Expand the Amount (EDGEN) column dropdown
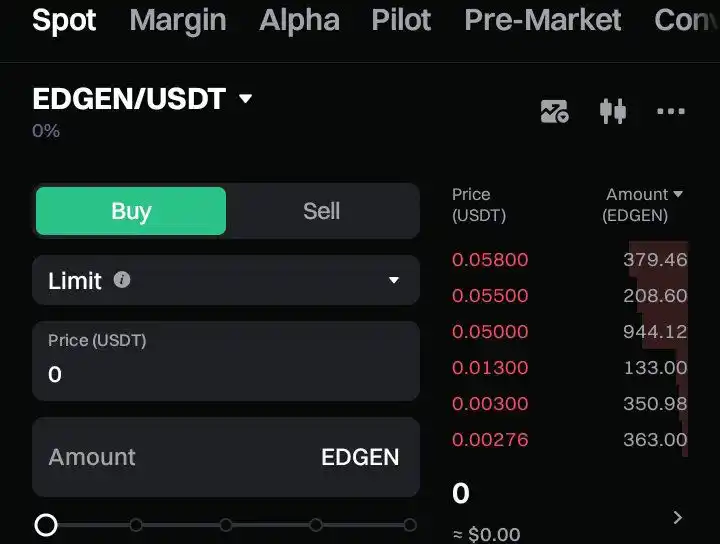Image resolution: width=720 pixels, height=544 pixels. (678, 194)
